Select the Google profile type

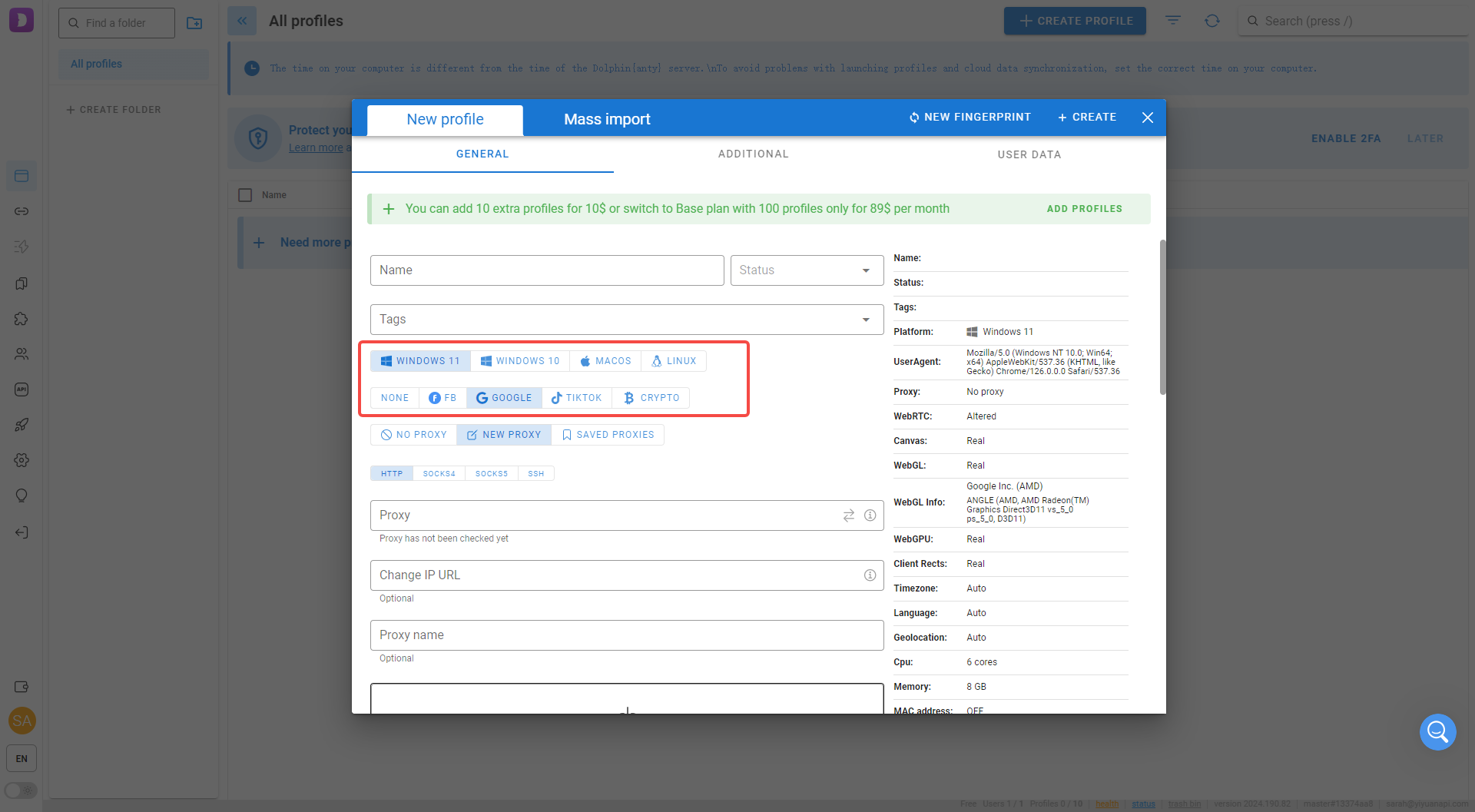(504, 398)
